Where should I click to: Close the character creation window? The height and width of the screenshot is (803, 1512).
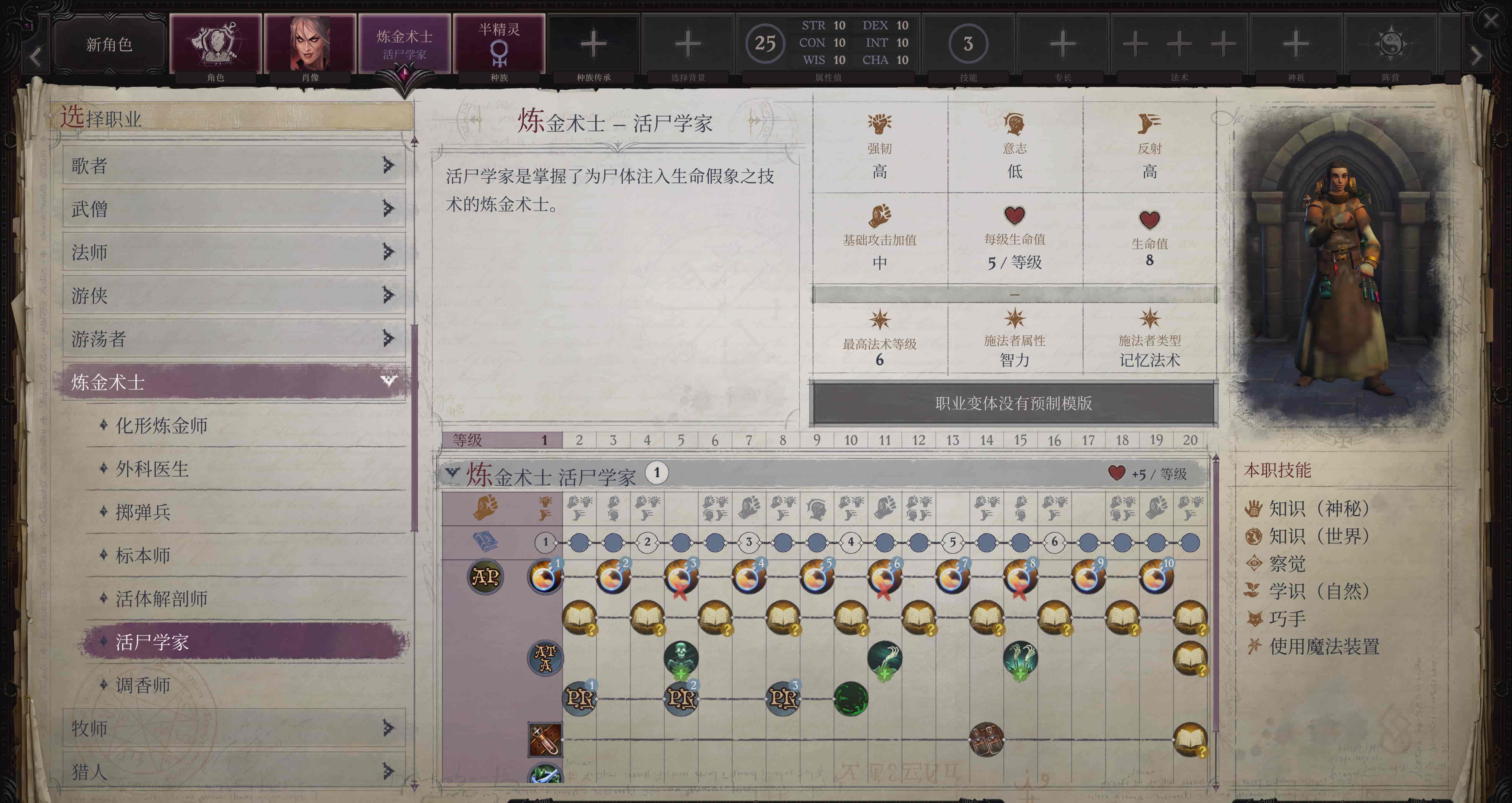click(x=1491, y=21)
